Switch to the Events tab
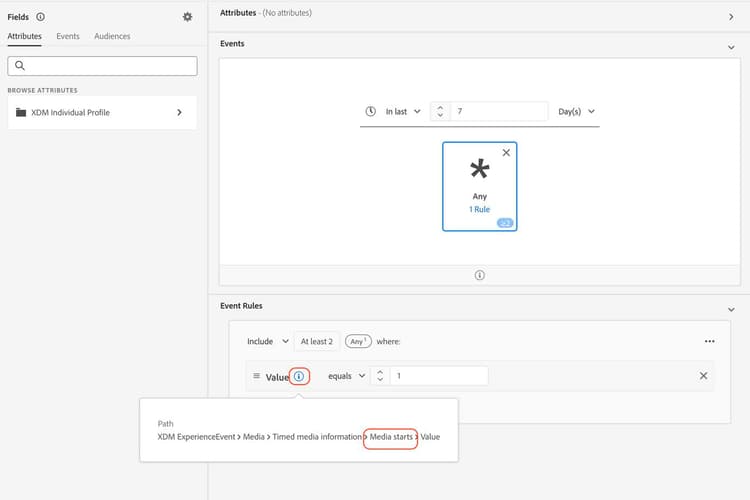This screenshot has width=750, height=500. pyautogui.click(x=68, y=36)
